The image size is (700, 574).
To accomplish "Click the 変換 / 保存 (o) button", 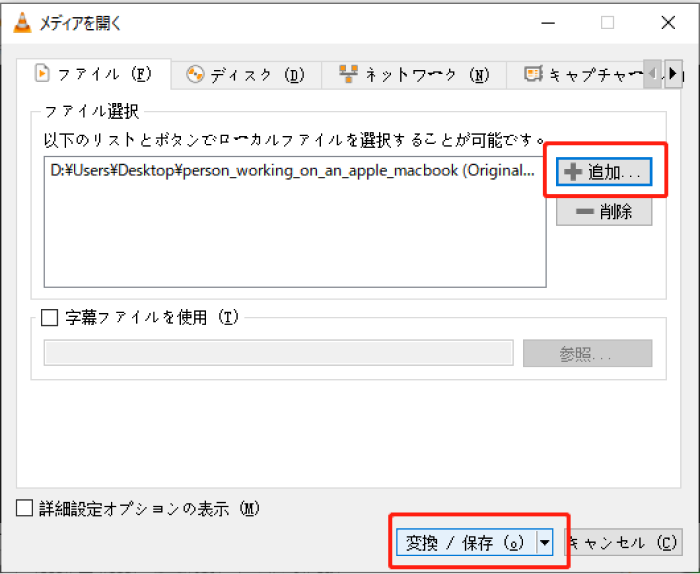I will (466, 543).
